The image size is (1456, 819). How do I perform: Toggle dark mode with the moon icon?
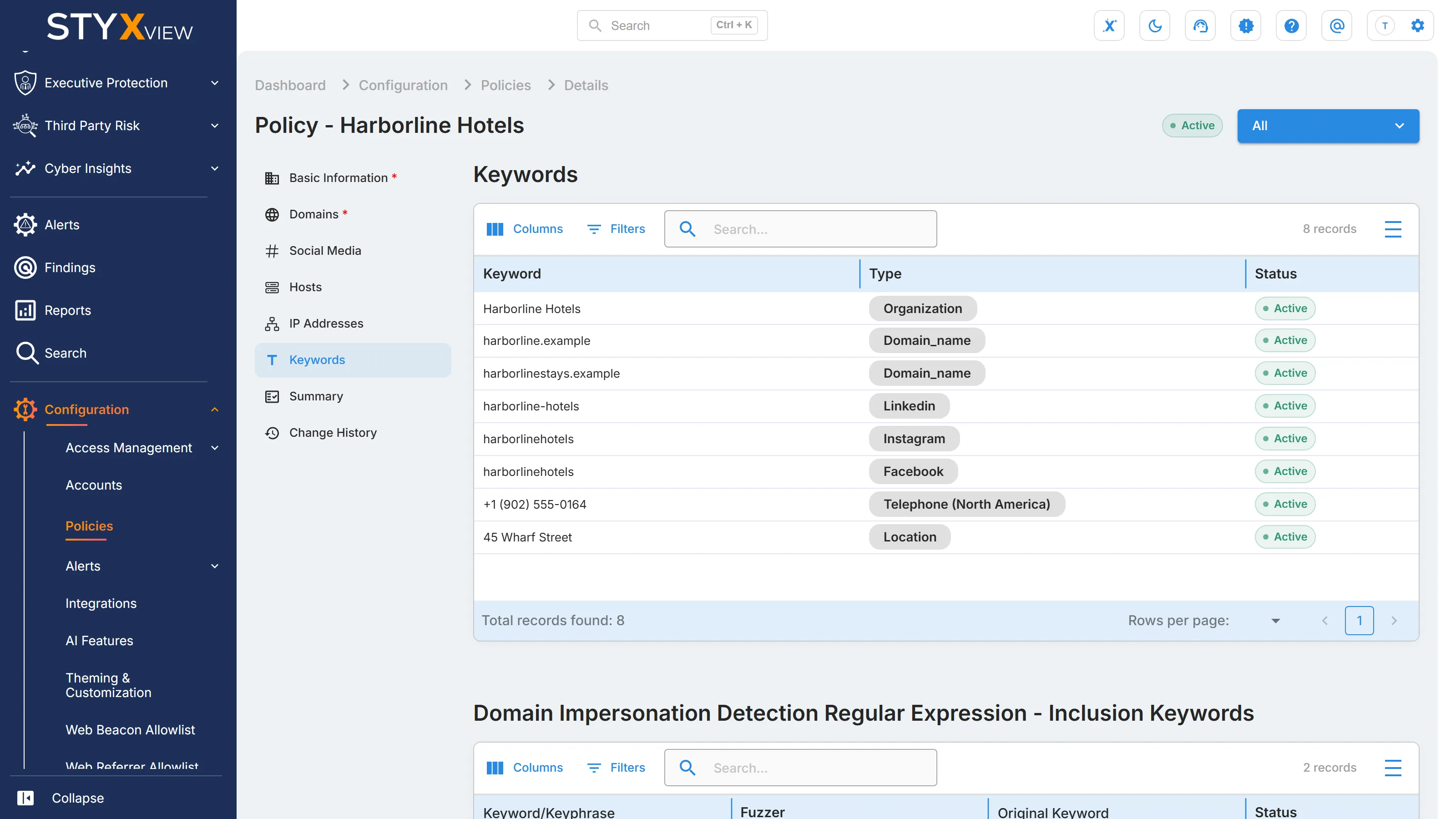[1155, 25]
